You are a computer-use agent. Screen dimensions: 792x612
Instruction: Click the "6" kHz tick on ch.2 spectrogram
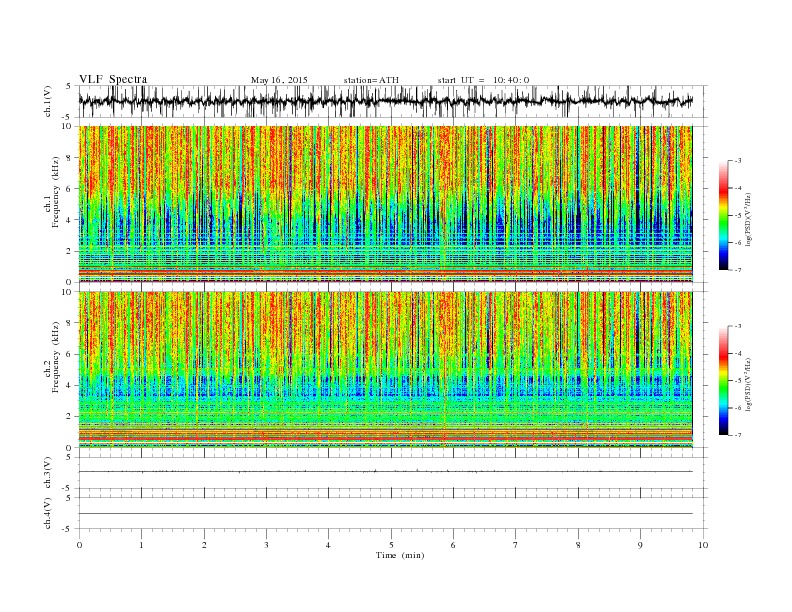click(70, 354)
